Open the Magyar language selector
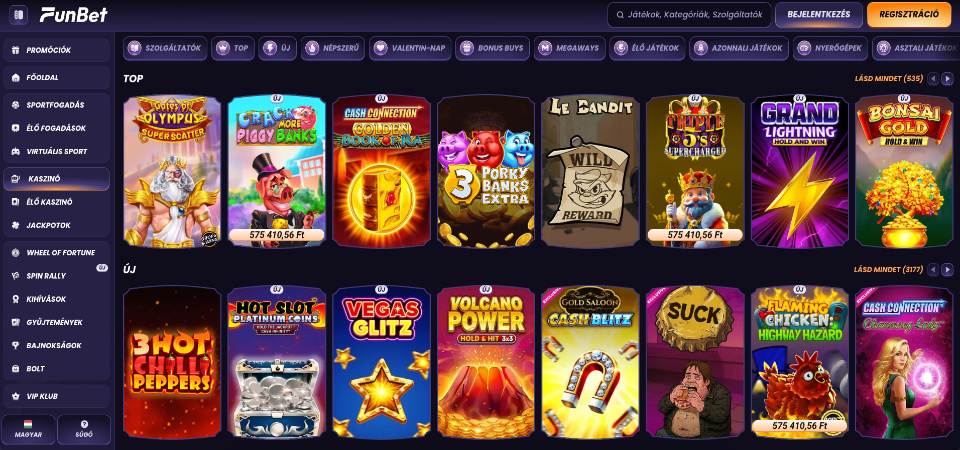The image size is (960, 450). (x=29, y=429)
